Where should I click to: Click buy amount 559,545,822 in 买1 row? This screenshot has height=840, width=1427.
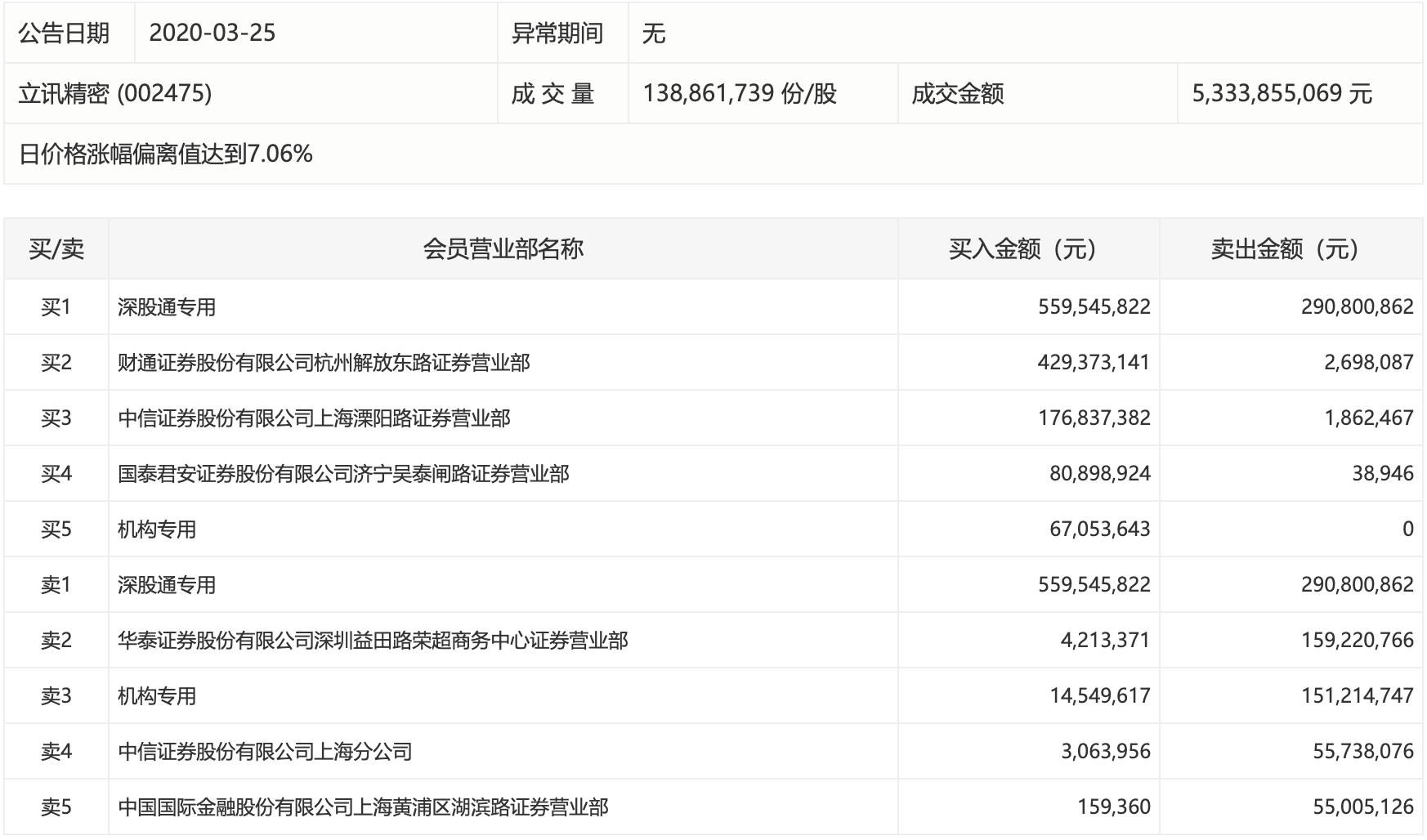[1094, 307]
